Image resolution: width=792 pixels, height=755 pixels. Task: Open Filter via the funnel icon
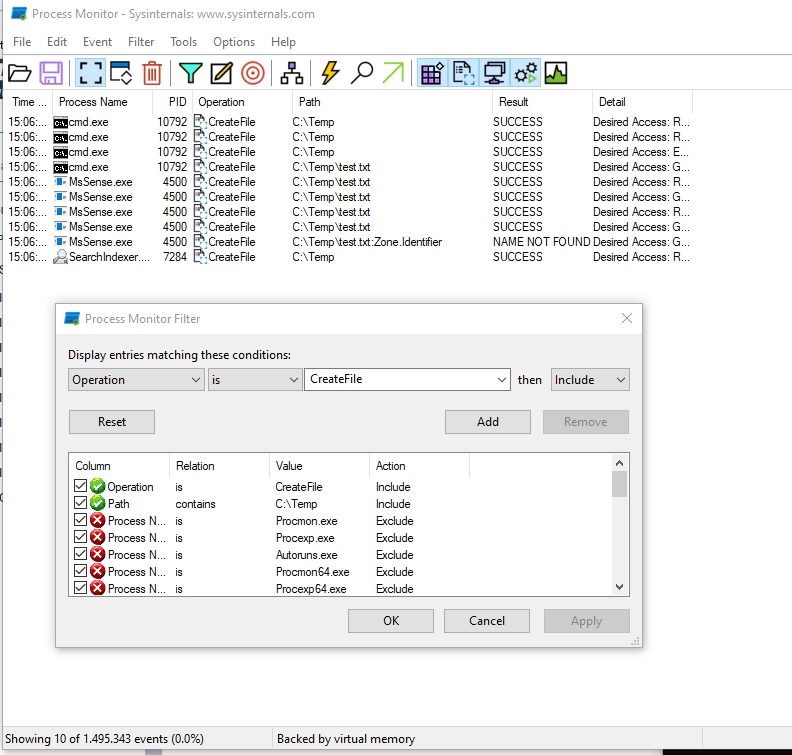tap(190, 73)
